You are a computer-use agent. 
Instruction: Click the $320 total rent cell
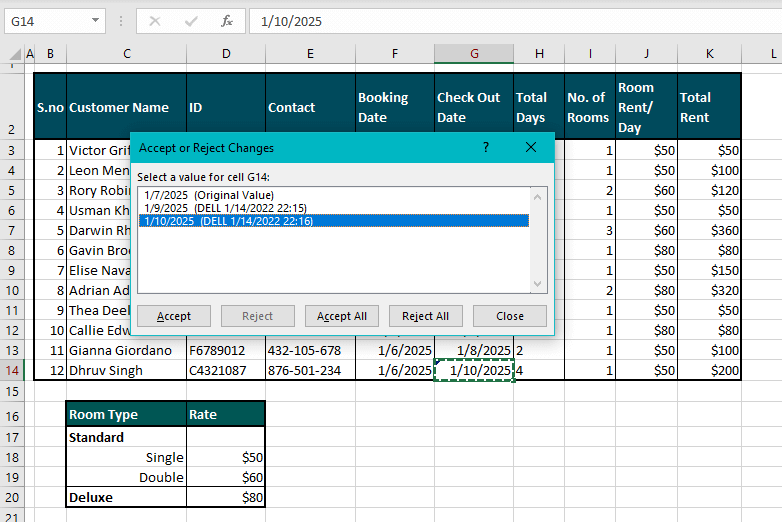(x=709, y=290)
